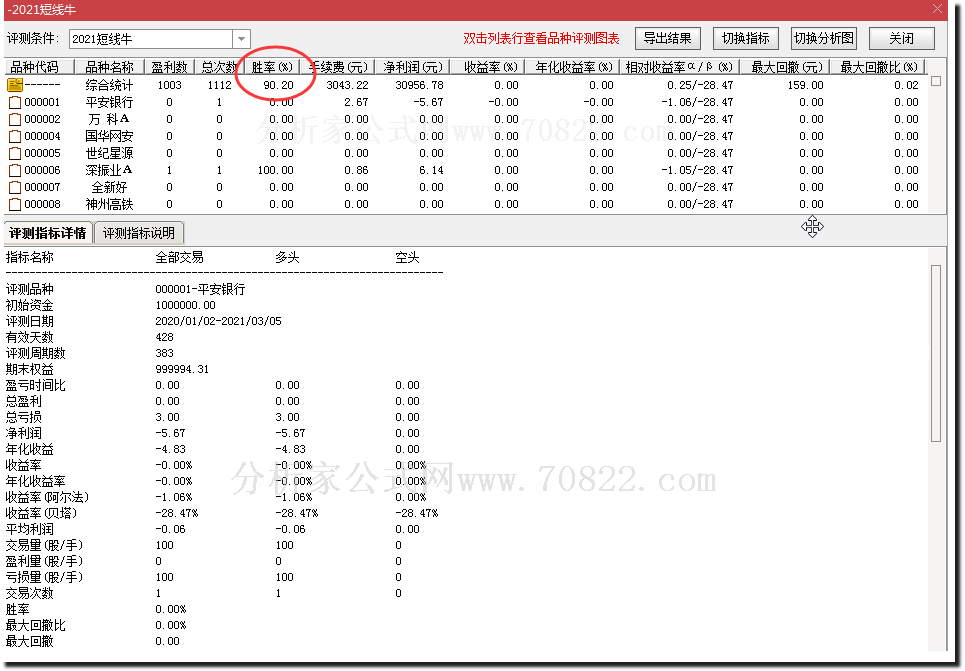The image size is (965, 671).
Task: Sort by 相对收益率α/β(%) column header
Action: pos(679,66)
